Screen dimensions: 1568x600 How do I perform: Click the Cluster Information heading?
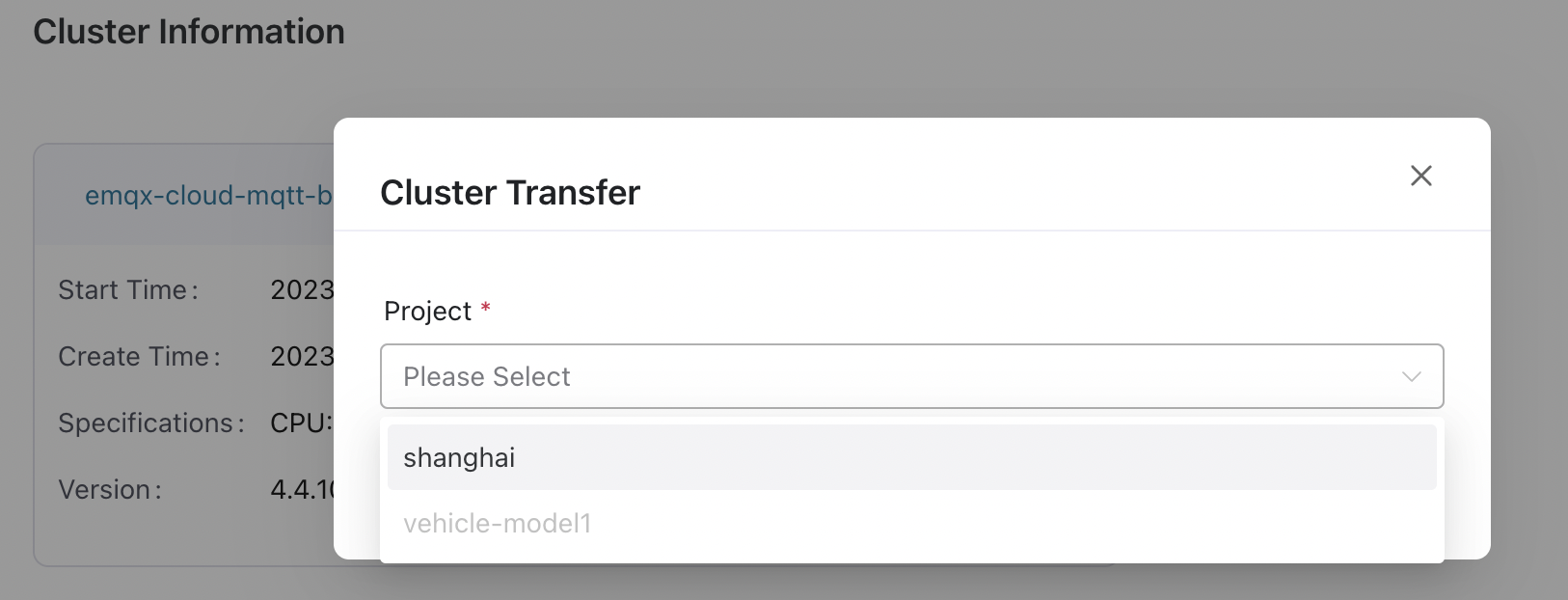point(189,32)
